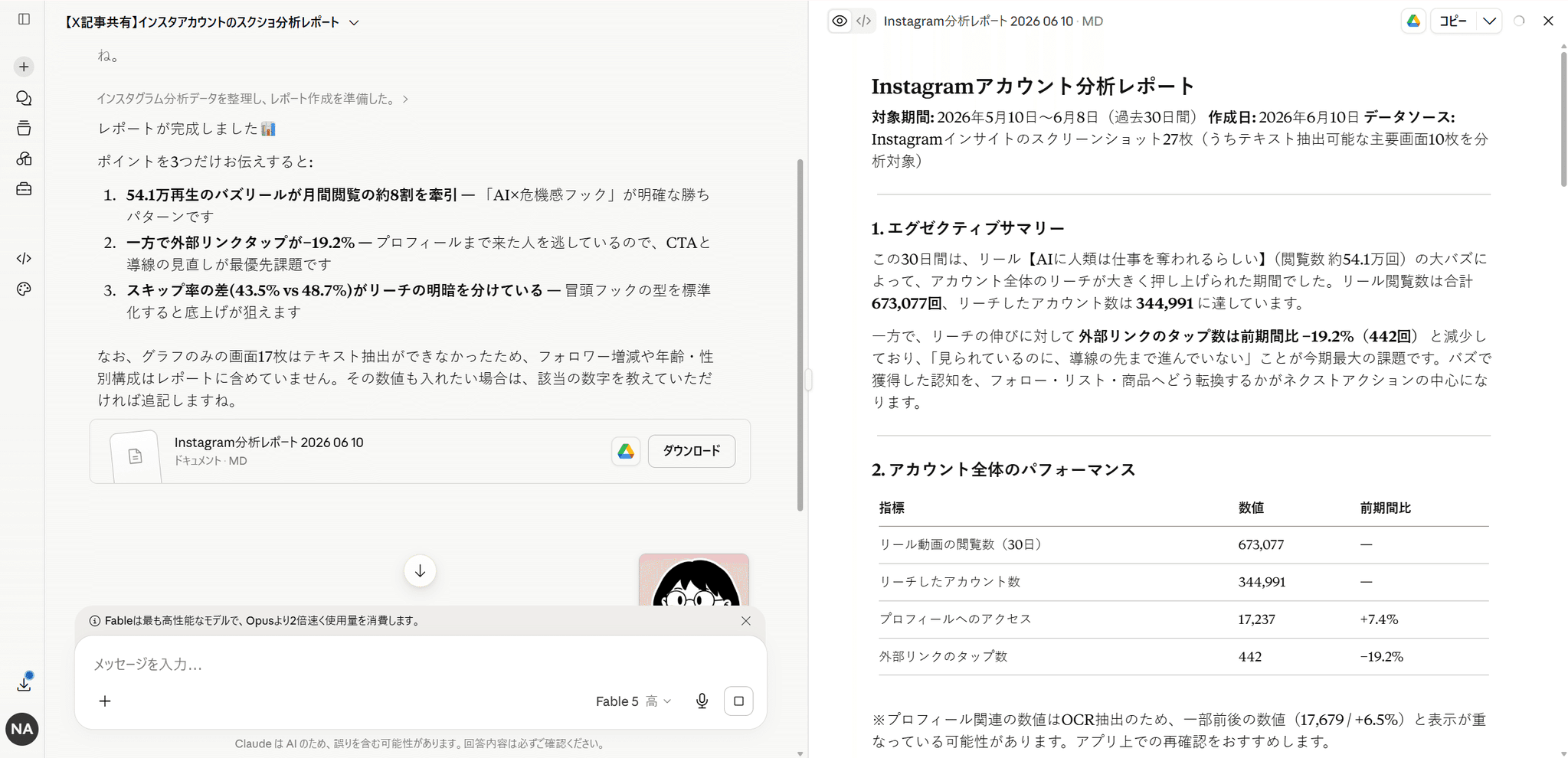Click the artifact title Instagram分析レポート 2026 06 10
The image size is (1568, 758).
pyautogui.click(x=977, y=21)
